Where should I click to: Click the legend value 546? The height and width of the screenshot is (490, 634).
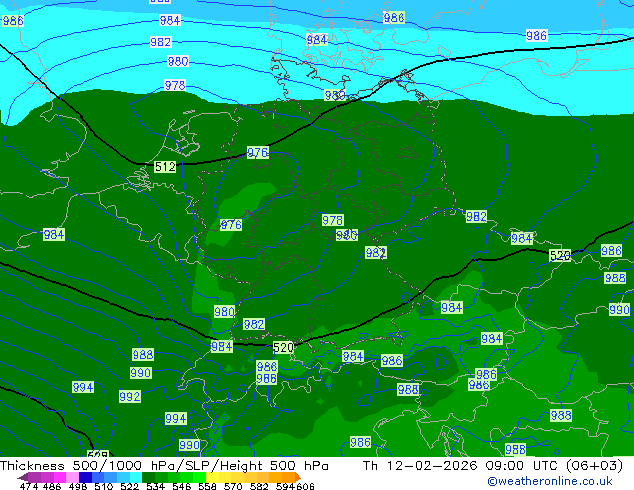click(182, 486)
